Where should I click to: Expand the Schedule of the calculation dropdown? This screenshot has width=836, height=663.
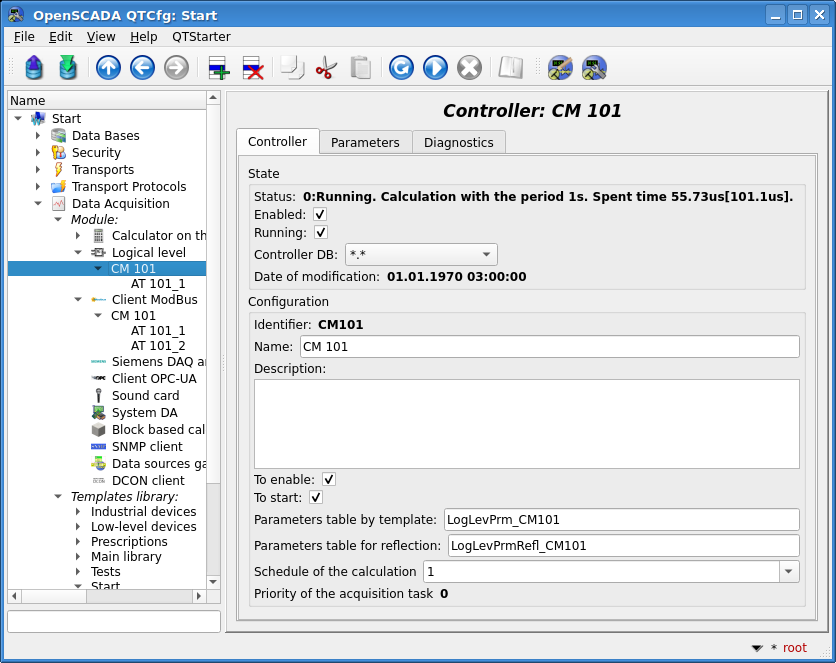point(788,571)
